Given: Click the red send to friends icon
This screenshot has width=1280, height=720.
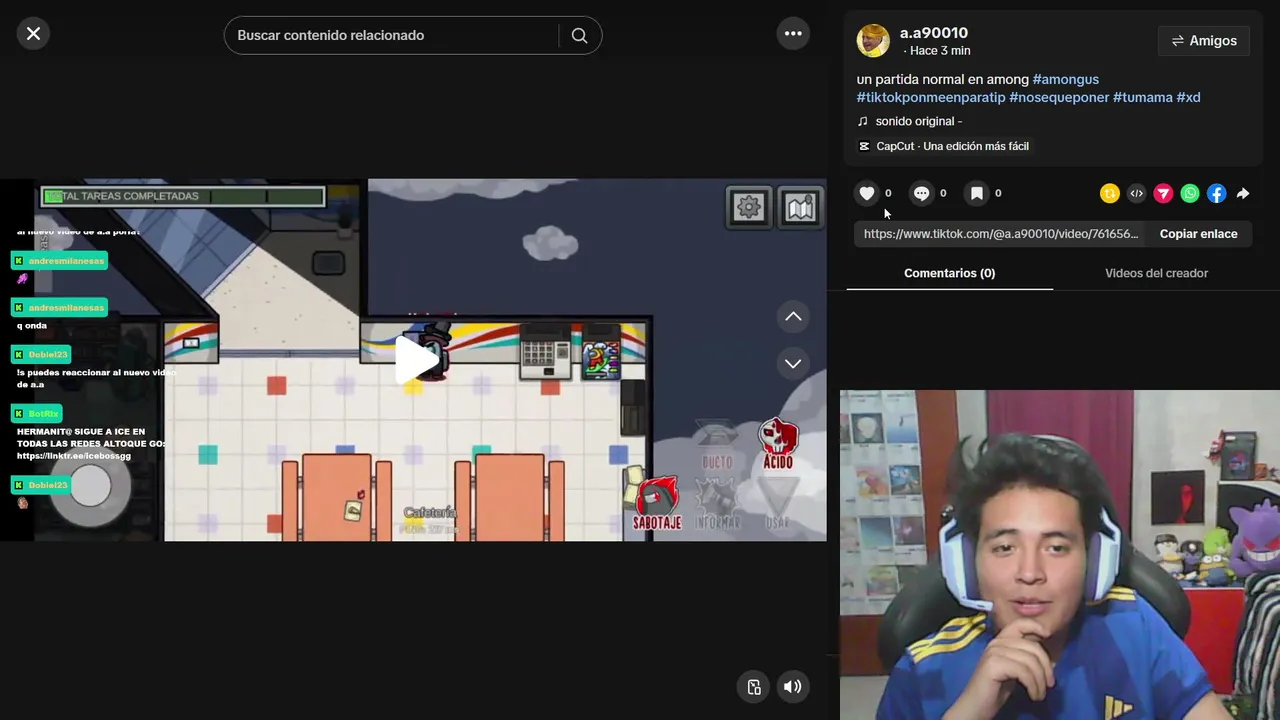Looking at the screenshot, I should coord(1163,194).
